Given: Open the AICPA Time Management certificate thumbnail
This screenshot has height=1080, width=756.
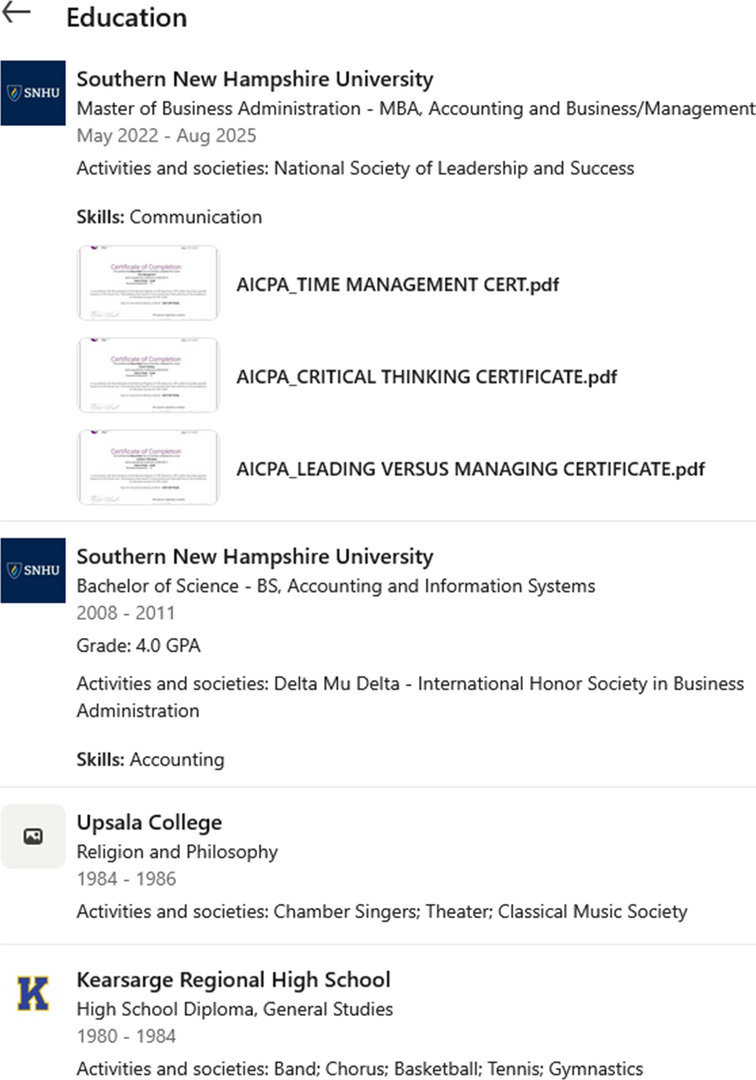Looking at the screenshot, I should (x=148, y=284).
